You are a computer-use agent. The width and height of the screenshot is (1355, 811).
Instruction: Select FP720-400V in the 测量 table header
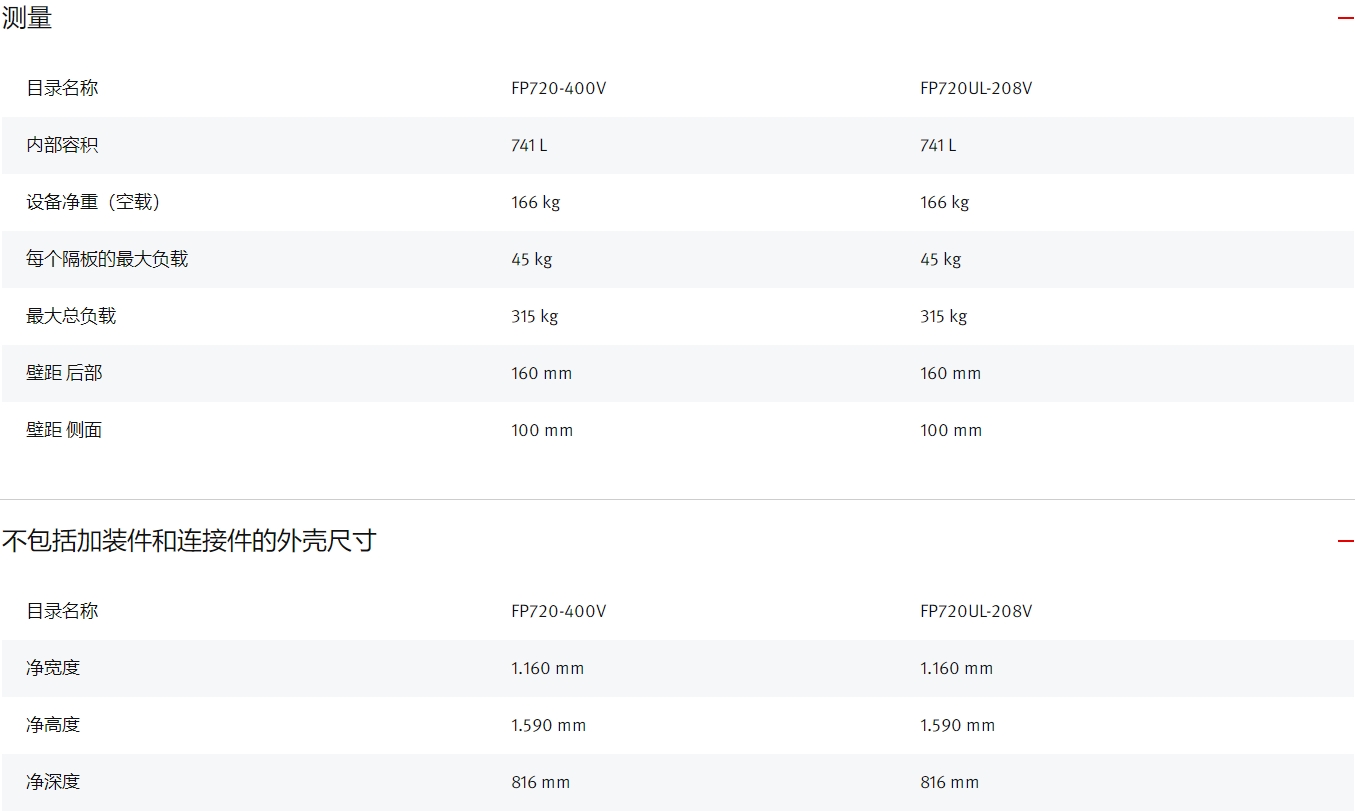point(559,88)
